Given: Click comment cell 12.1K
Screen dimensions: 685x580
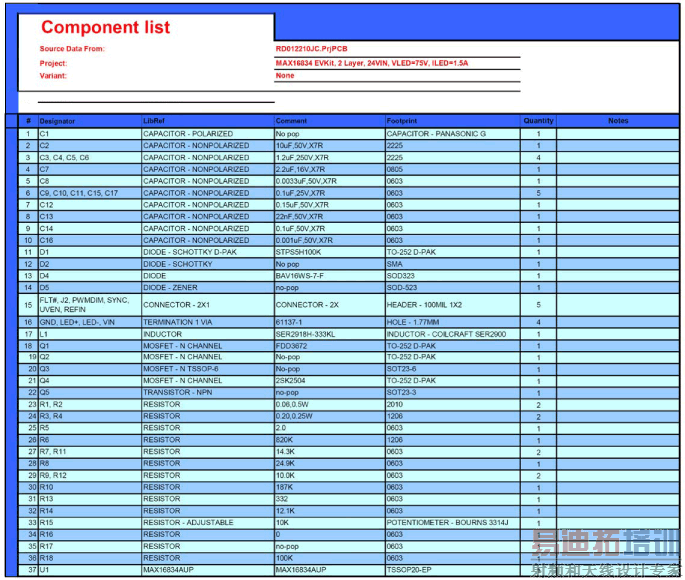Looking at the screenshot, I should click(x=330, y=511).
